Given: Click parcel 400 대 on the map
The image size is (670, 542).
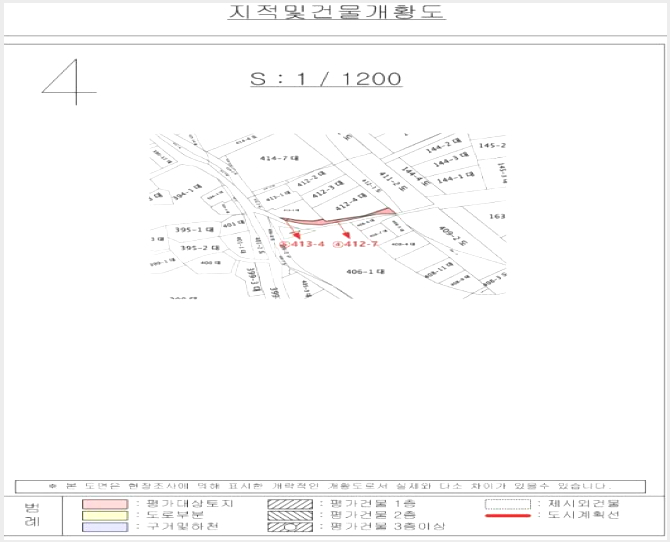Looking at the screenshot, I should (211, 262).
